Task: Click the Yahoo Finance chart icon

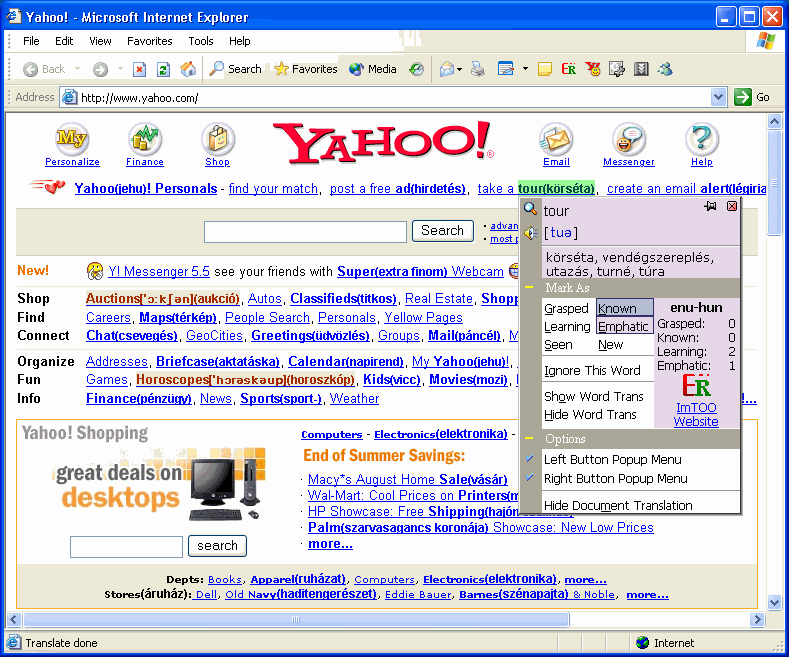Action: (x=145, y=138)
